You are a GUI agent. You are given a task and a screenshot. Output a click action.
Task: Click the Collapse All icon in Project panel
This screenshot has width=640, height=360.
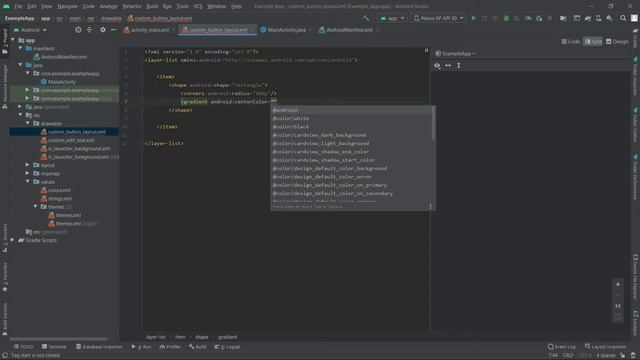point(89,30)
